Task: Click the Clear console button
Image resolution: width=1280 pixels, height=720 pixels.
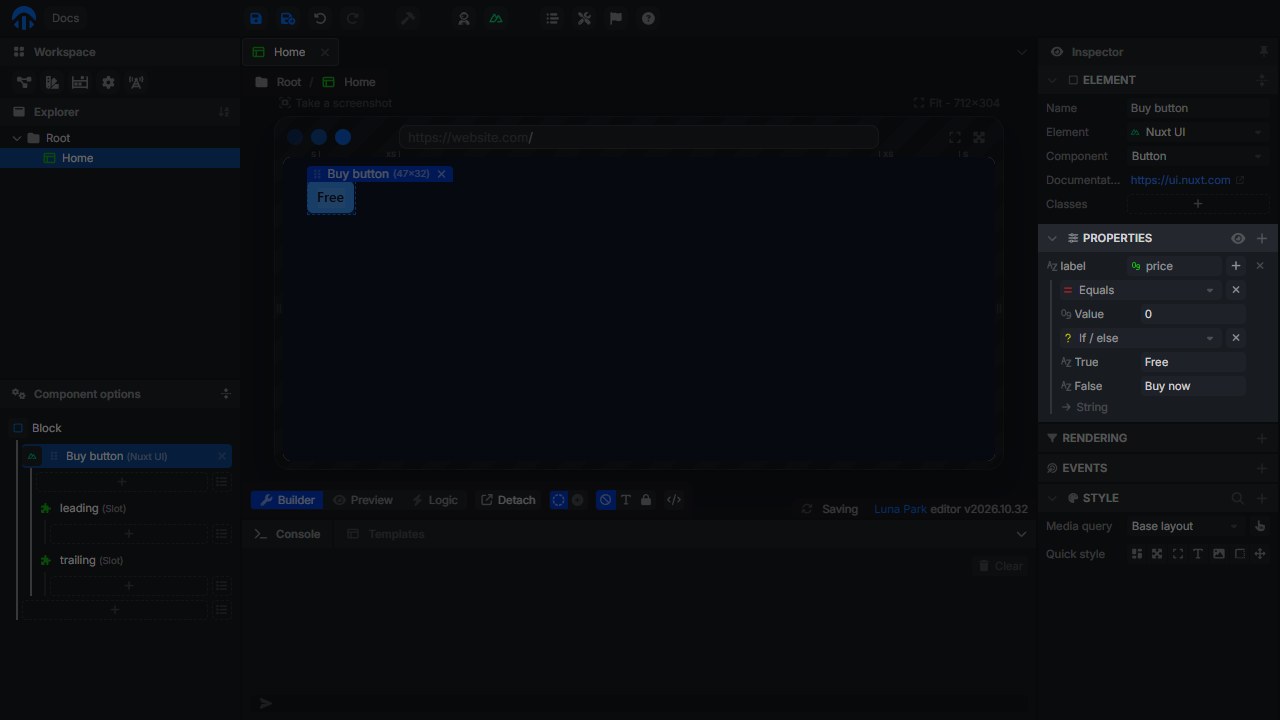Action: tap(1000, 566)
